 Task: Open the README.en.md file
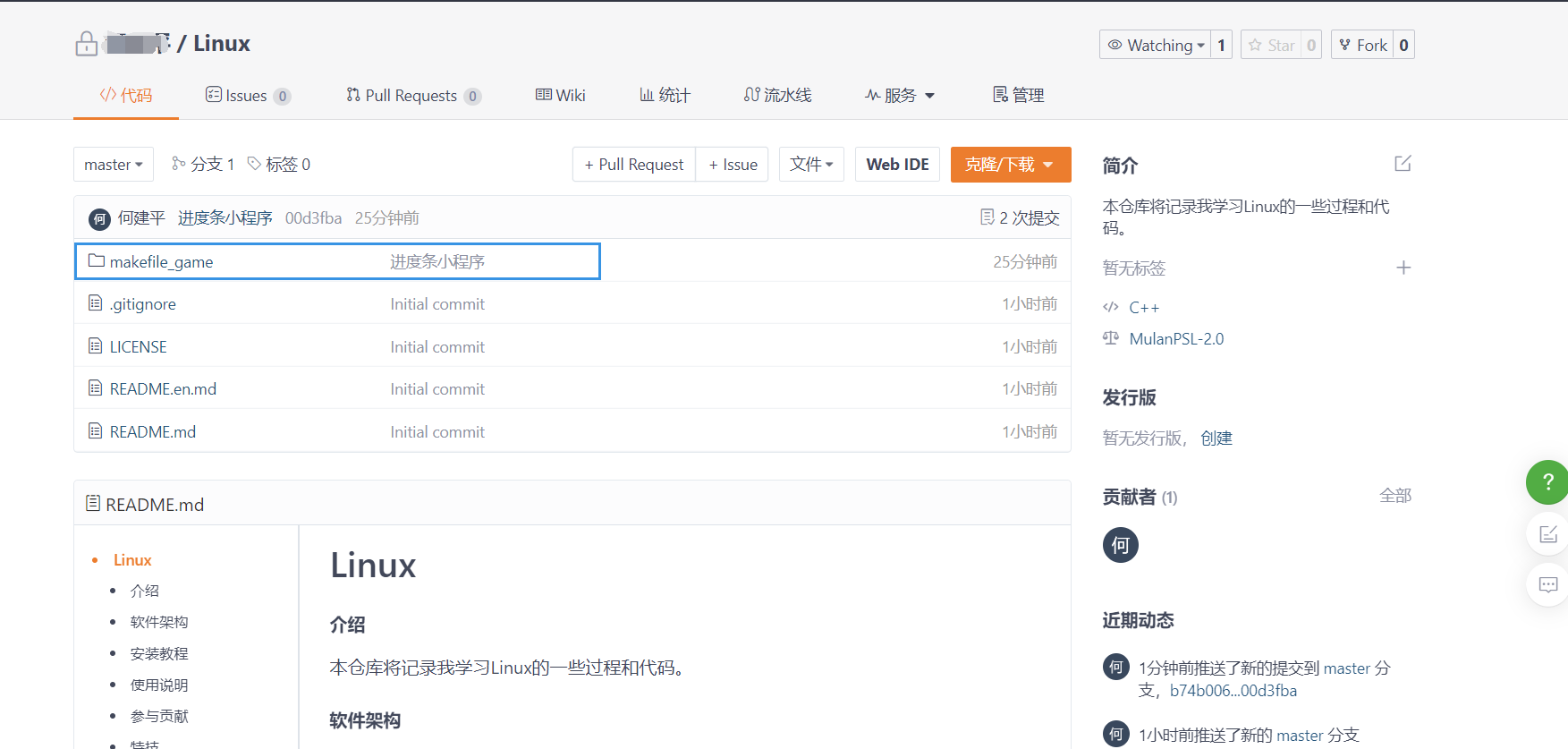click(x=163, y=388)
